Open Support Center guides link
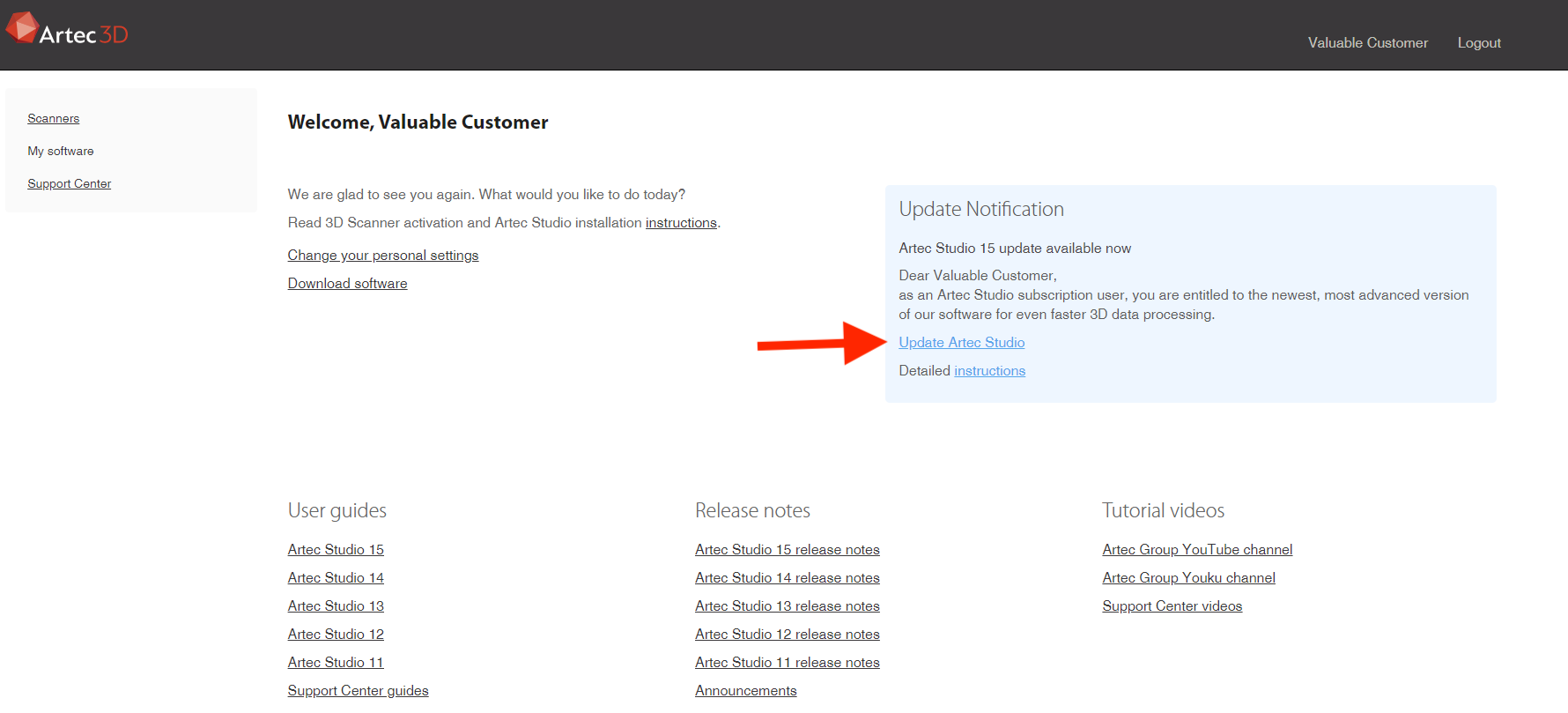Image resolution: width=1568 pixels, height=713 pixels. click(x=358, y=691)
